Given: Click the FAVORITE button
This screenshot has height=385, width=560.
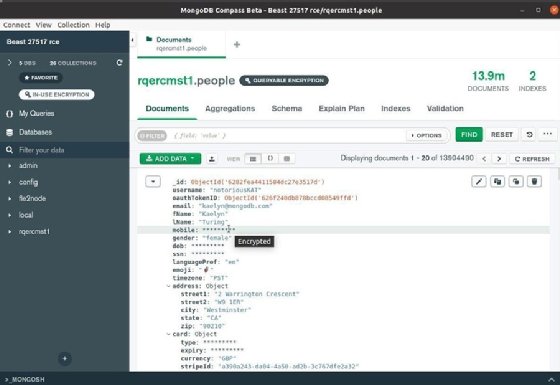Looking at the screenshot, I should point(41,78).
